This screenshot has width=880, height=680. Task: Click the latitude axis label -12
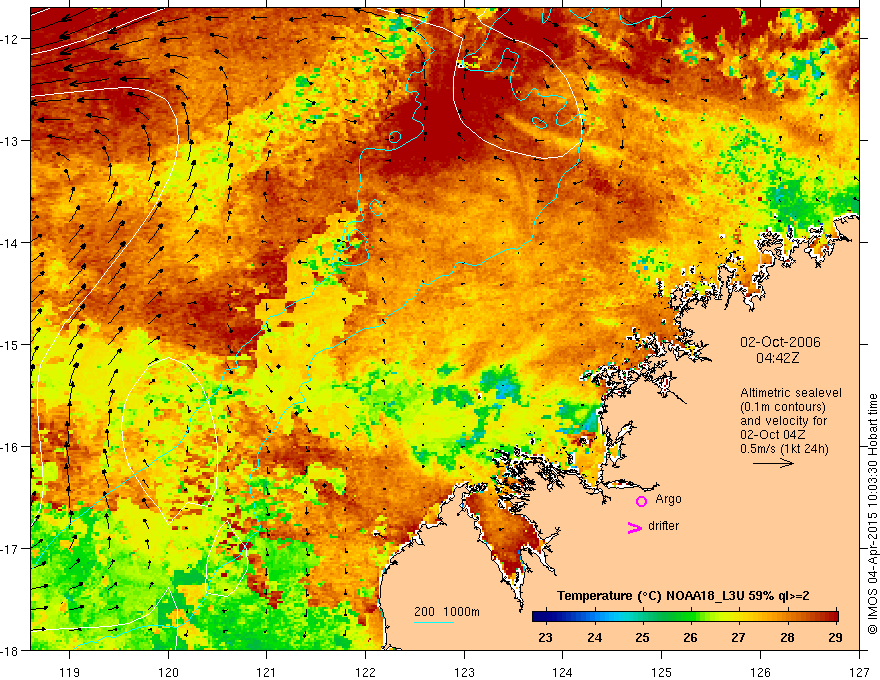10,39
